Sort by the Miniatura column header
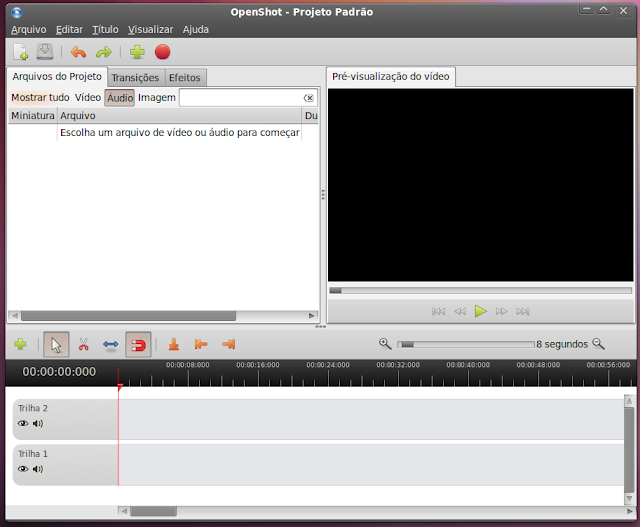The width and height of the screenshot is (640, 527). [x=33, y=116]
